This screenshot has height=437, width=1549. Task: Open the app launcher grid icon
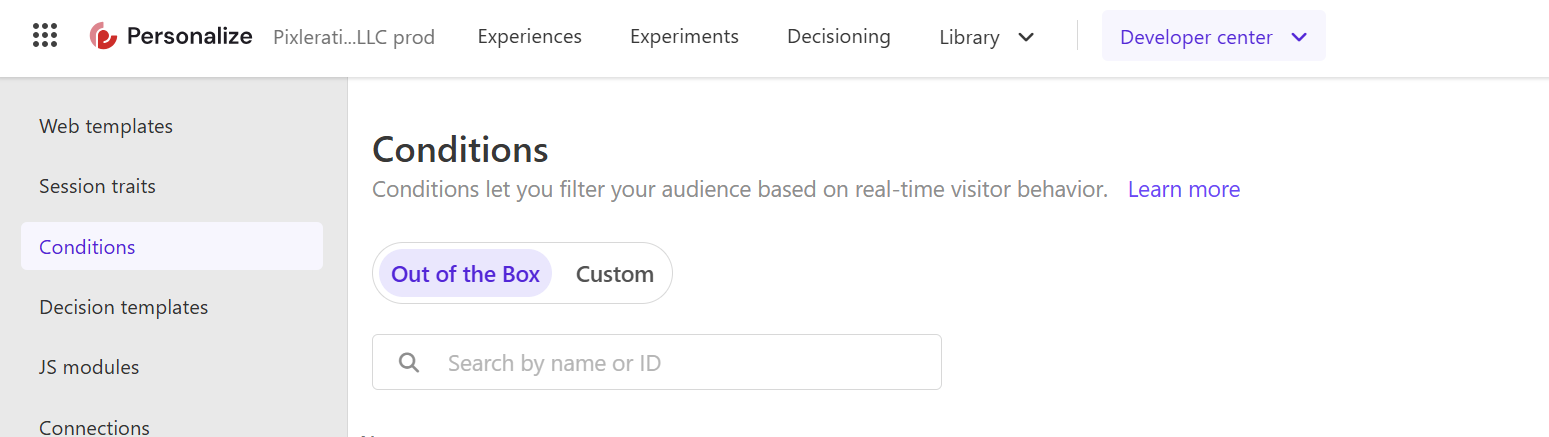[45, 36]
